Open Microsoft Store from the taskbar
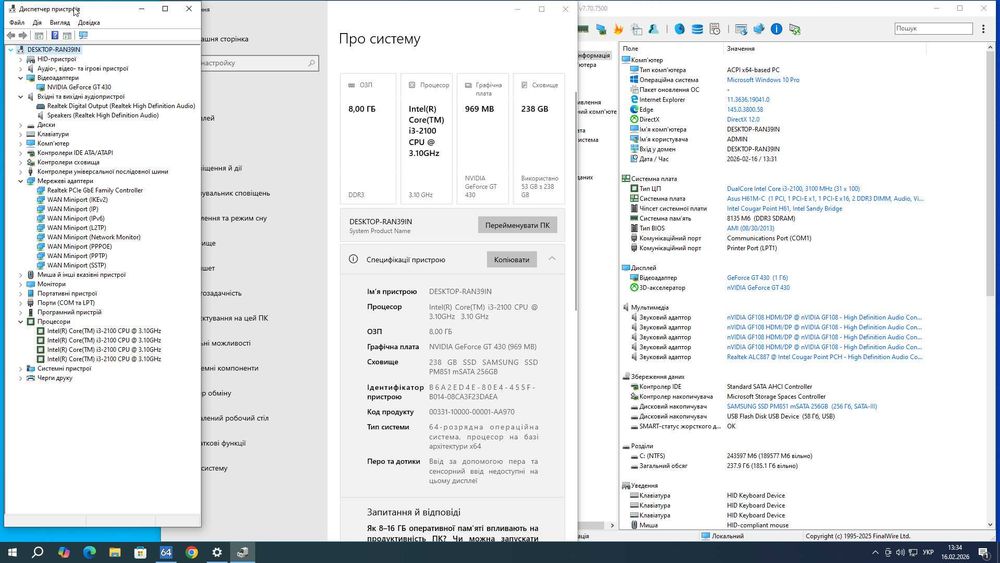The image size is (1000, 563). 140,552
